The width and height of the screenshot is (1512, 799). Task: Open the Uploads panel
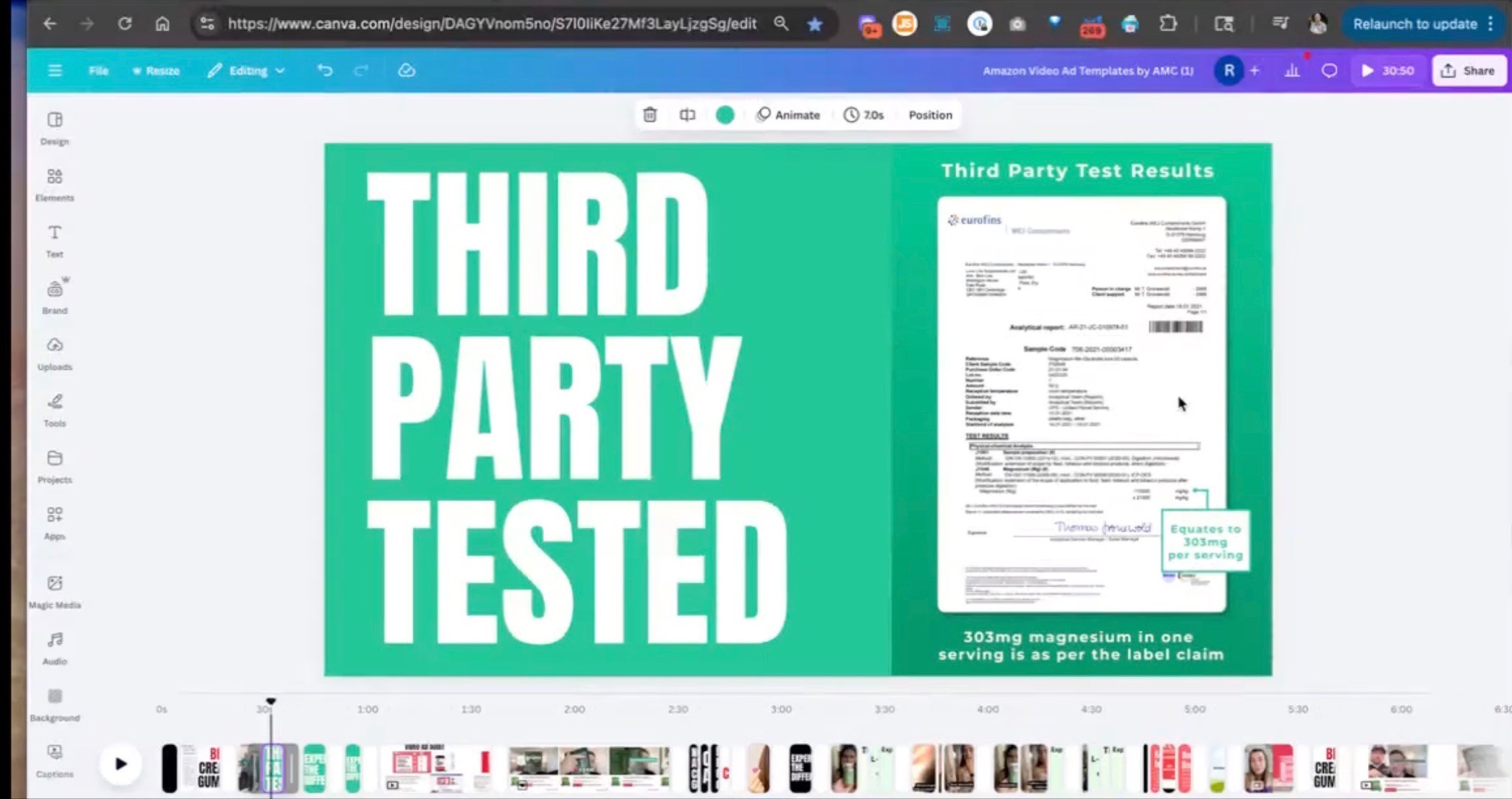[x=55, y=354]
